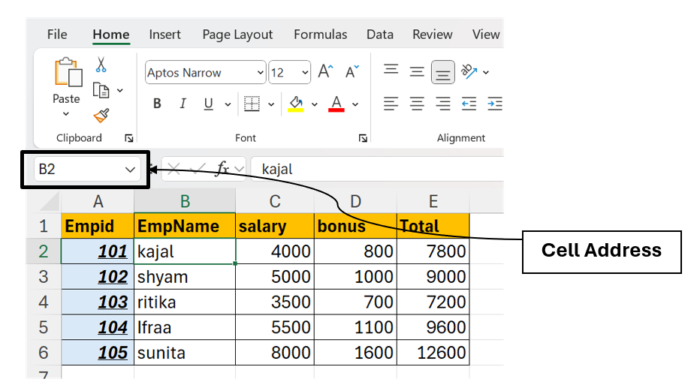Image resolution: width=700 pixels, height=391 pixels.
Task: Select the column A header
Action: (98, 201)
